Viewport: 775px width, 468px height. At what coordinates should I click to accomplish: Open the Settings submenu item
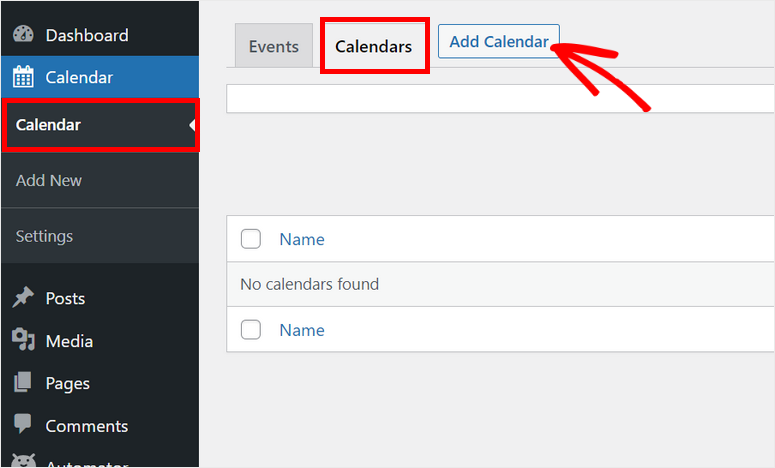point(45,236)
